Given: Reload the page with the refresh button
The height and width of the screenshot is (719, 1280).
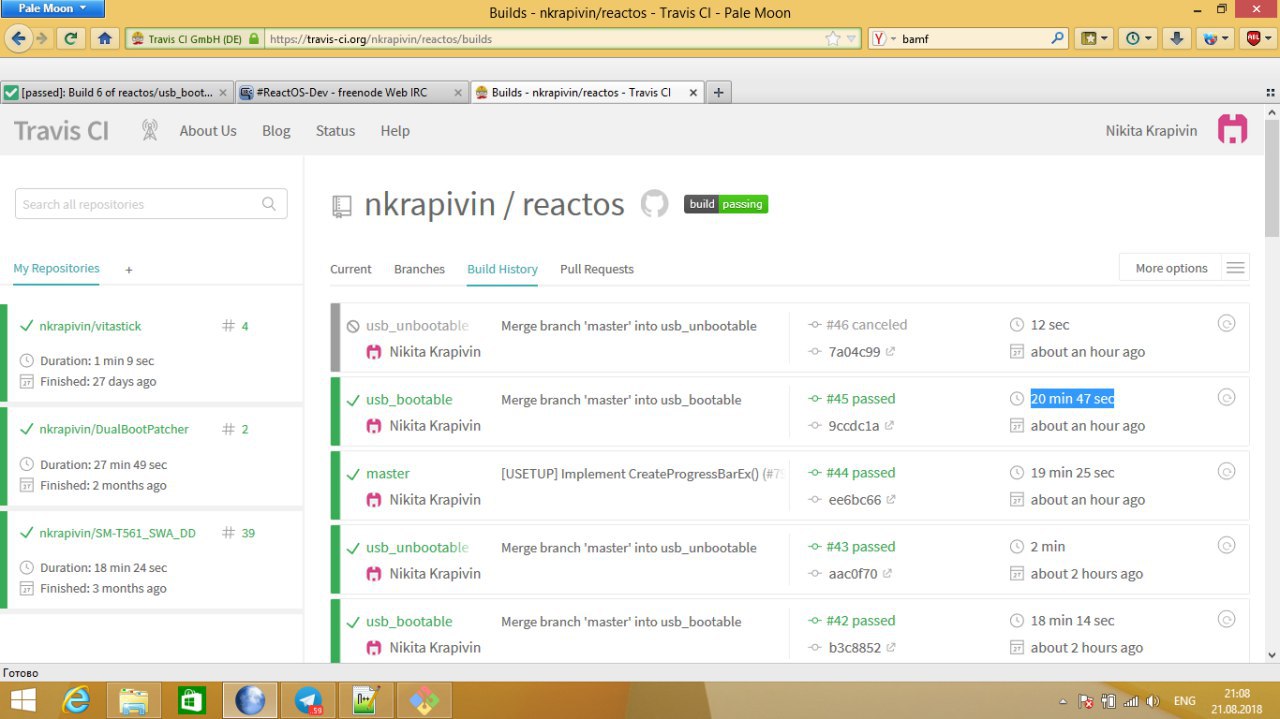Looking at the screenshot, I should click(70, 38).
